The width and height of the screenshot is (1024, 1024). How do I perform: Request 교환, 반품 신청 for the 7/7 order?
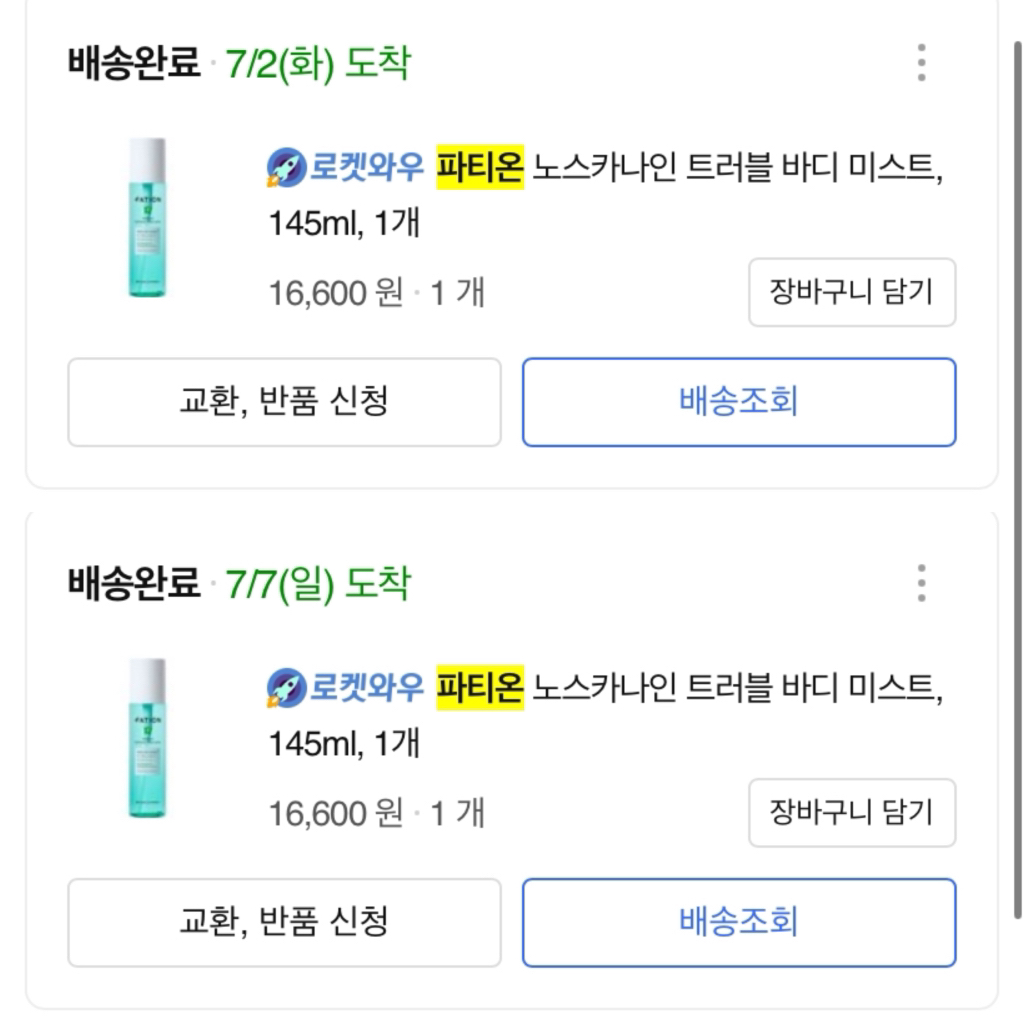pos(284,922)
